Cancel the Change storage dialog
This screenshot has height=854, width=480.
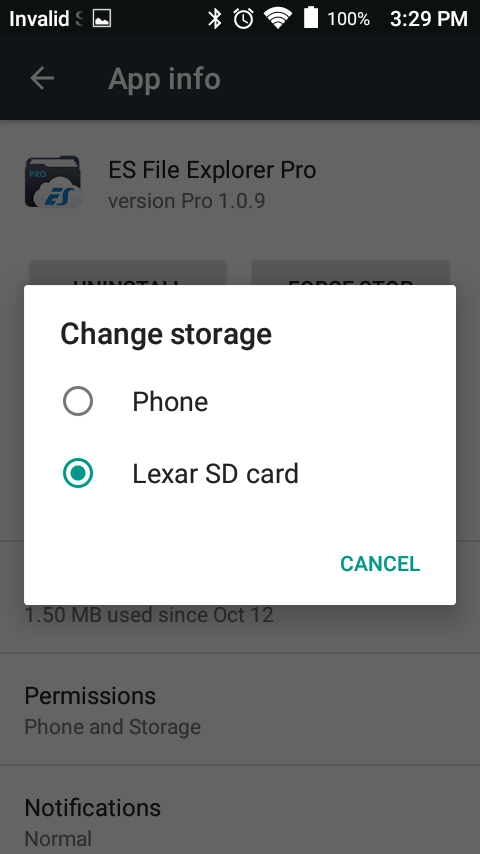pos(380,564)
